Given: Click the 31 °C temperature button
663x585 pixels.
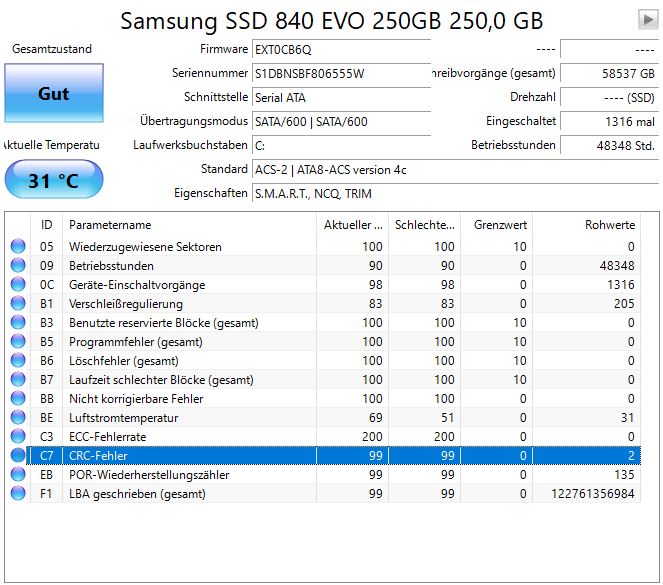Looking at the screenshot, I should (54, 179).
